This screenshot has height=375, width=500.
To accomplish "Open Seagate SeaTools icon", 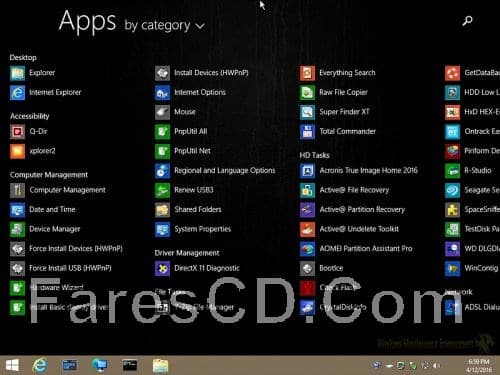I will click(x=452, y=190).
